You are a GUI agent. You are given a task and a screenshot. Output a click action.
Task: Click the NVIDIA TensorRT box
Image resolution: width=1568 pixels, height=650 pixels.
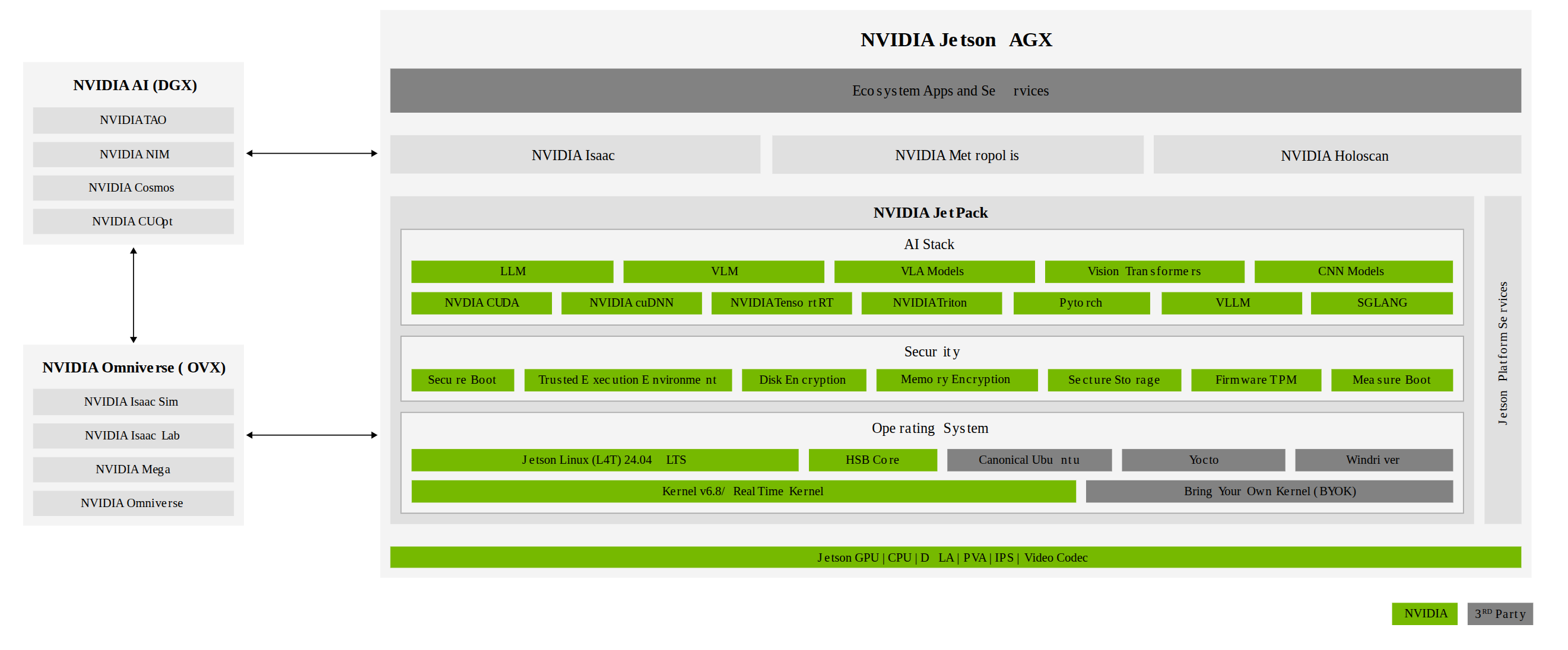click(782, 304)
